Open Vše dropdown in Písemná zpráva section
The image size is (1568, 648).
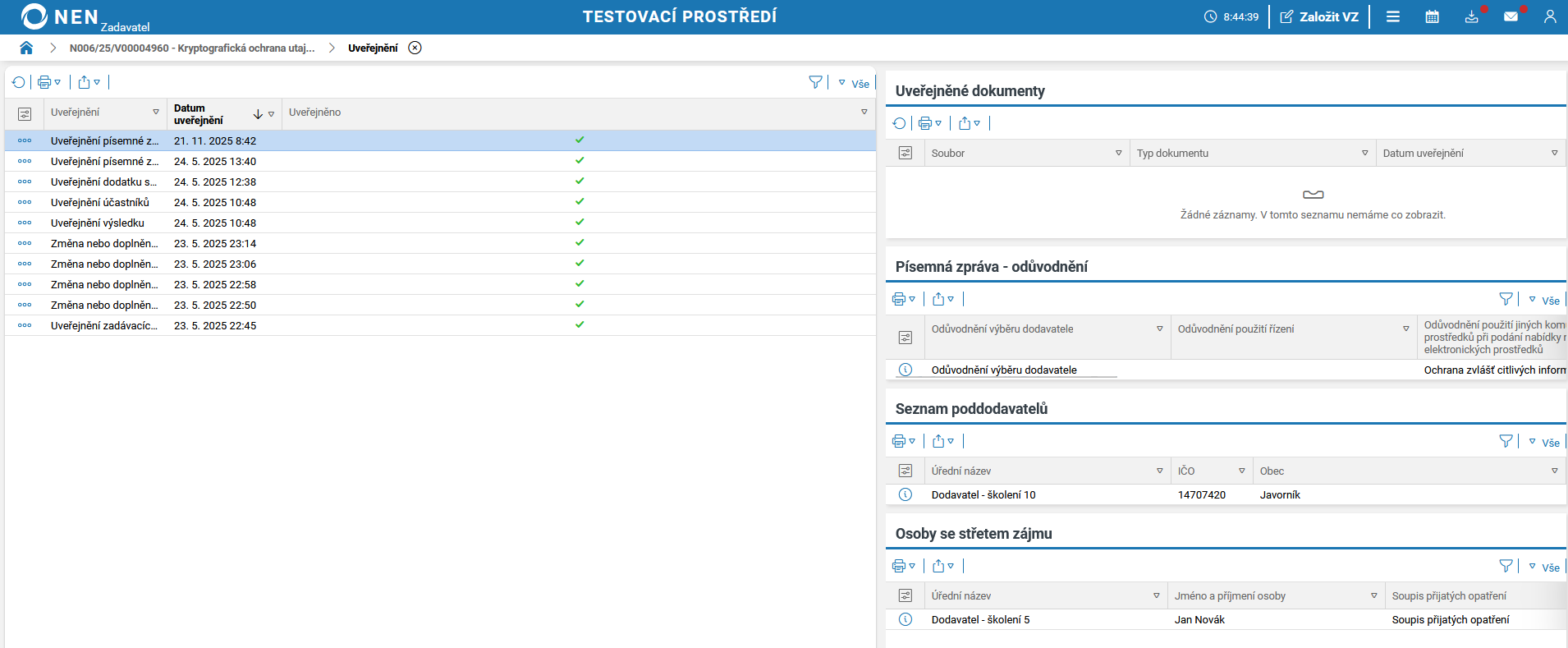click(1544, 301)
